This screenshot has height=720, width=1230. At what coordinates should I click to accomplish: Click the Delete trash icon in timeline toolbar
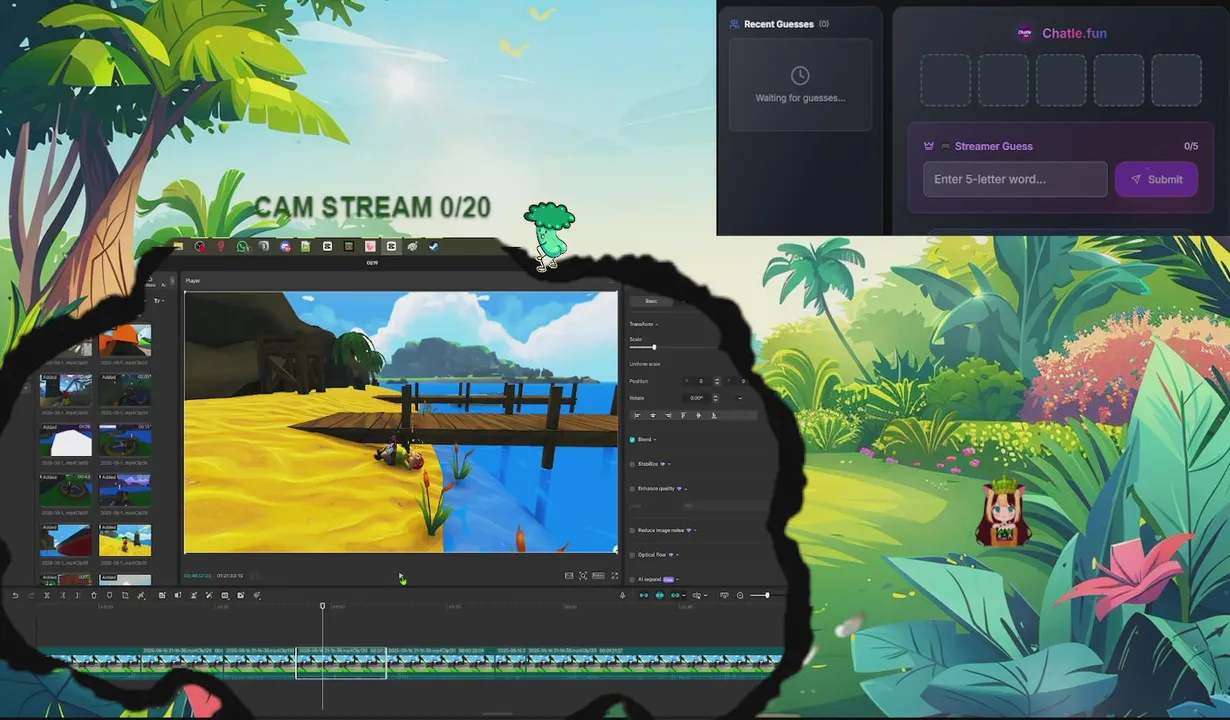coord(94,595)
